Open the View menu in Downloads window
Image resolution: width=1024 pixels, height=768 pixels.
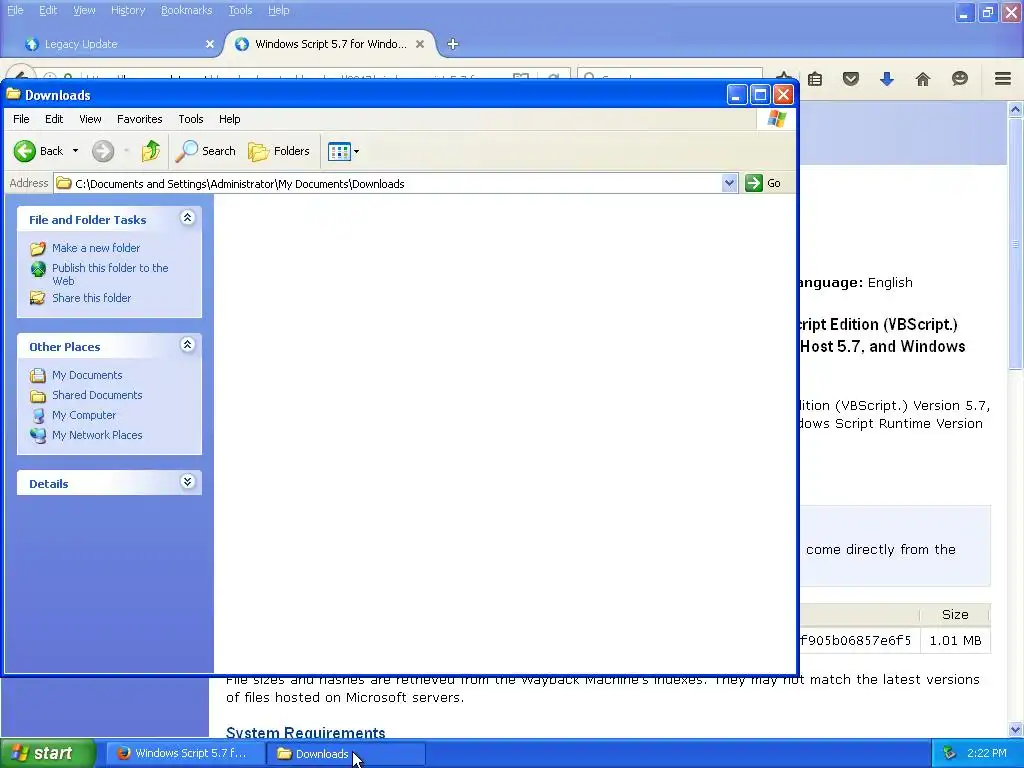(x=90, y=119)
